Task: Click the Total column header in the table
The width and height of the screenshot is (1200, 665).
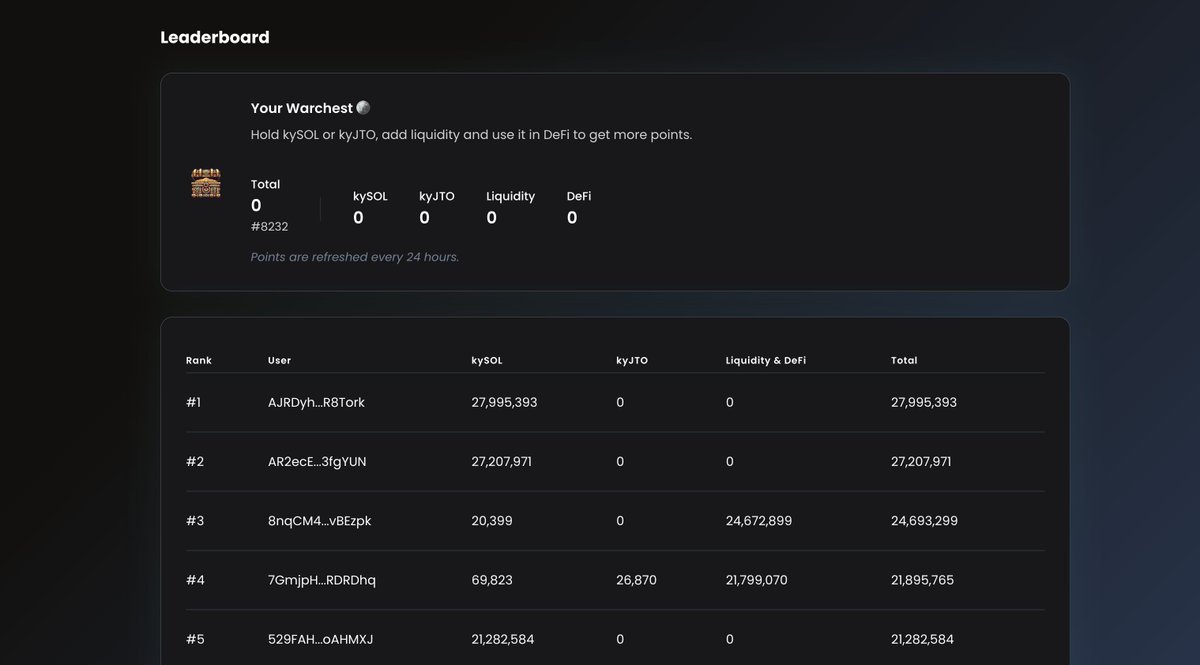Action: tap(904, 360)
